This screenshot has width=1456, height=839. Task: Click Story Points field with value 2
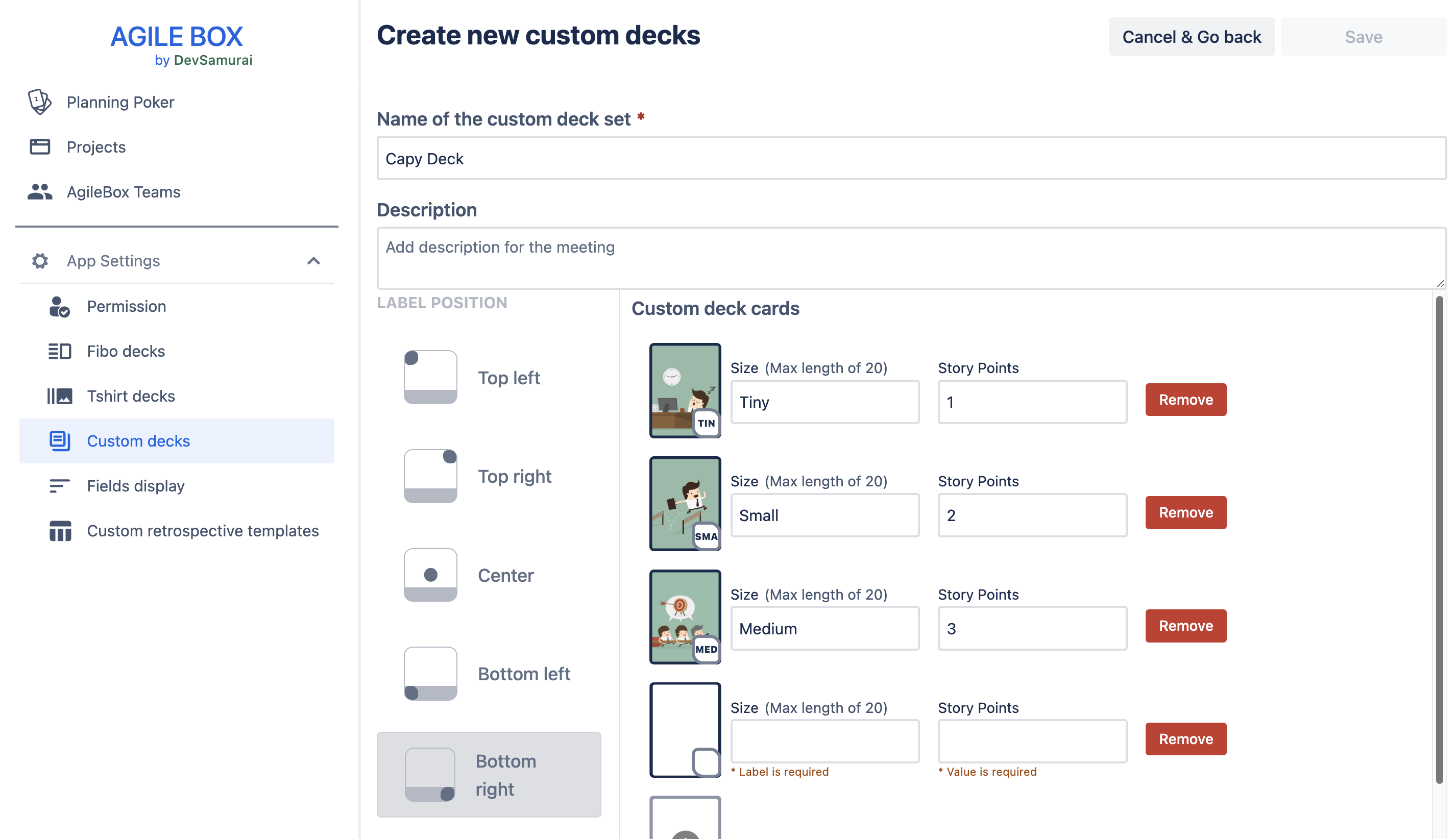[1032, 515]
